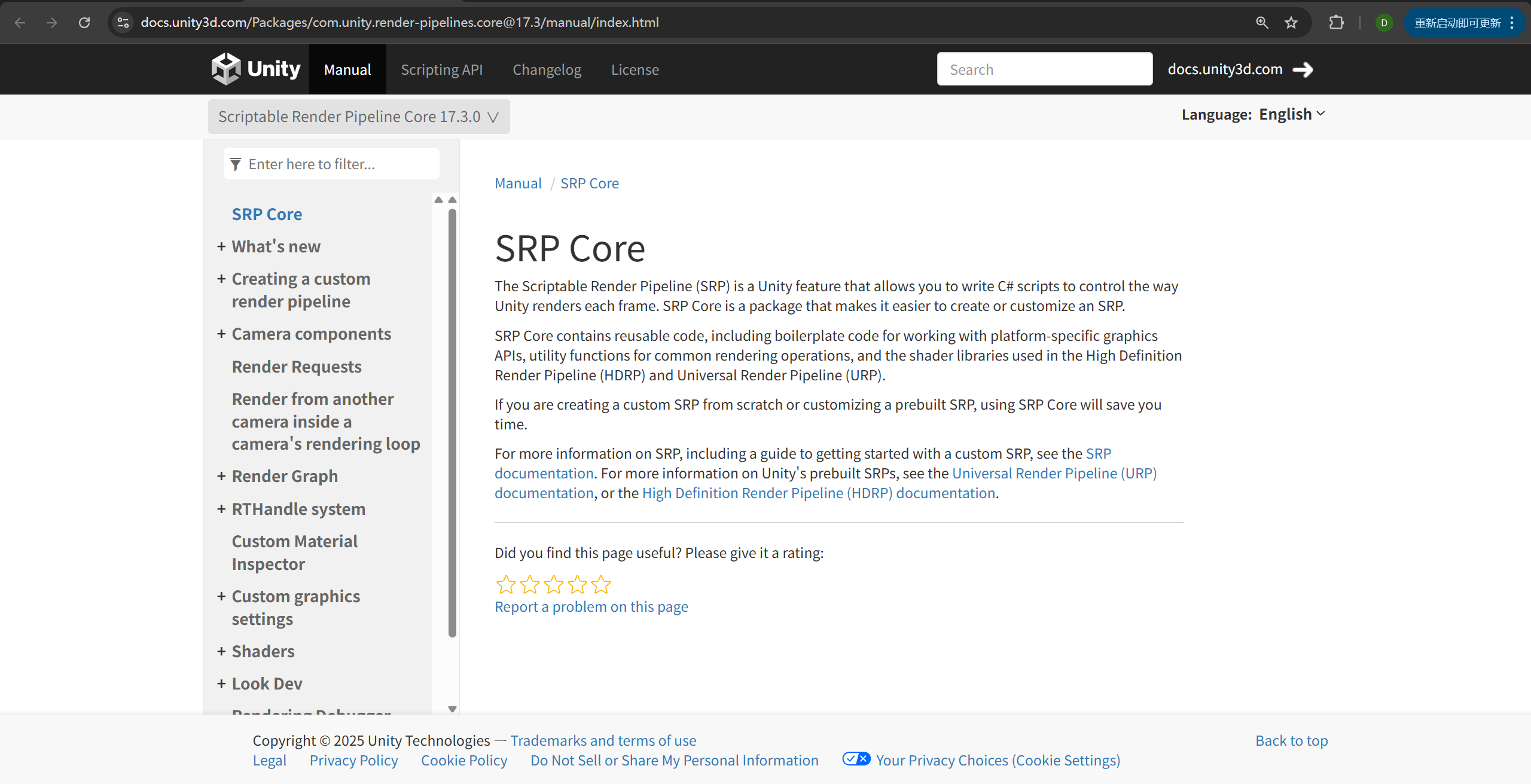Open the License tab
1531x784 pixels.
point(635,69)
